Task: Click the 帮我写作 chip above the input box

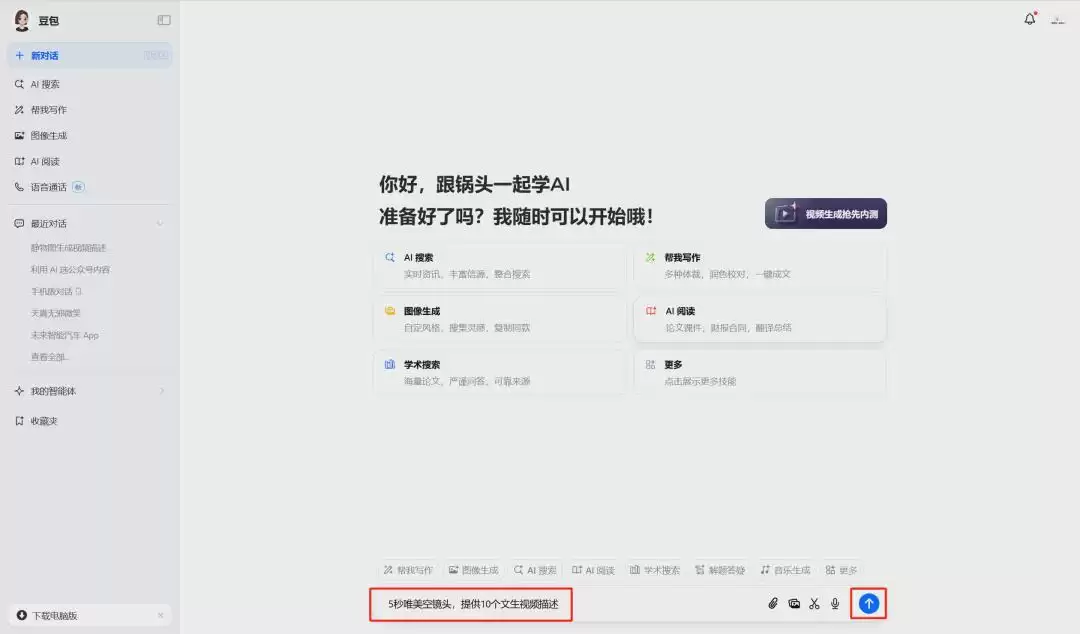Action: click(408, 570)
